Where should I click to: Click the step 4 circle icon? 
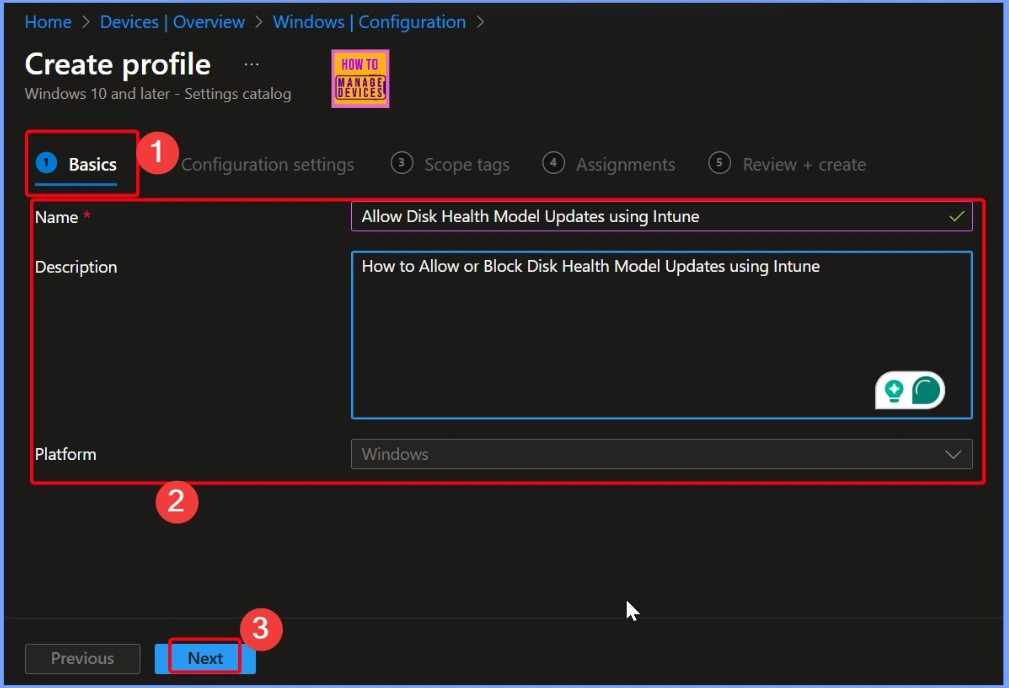[x=553, y=163]
